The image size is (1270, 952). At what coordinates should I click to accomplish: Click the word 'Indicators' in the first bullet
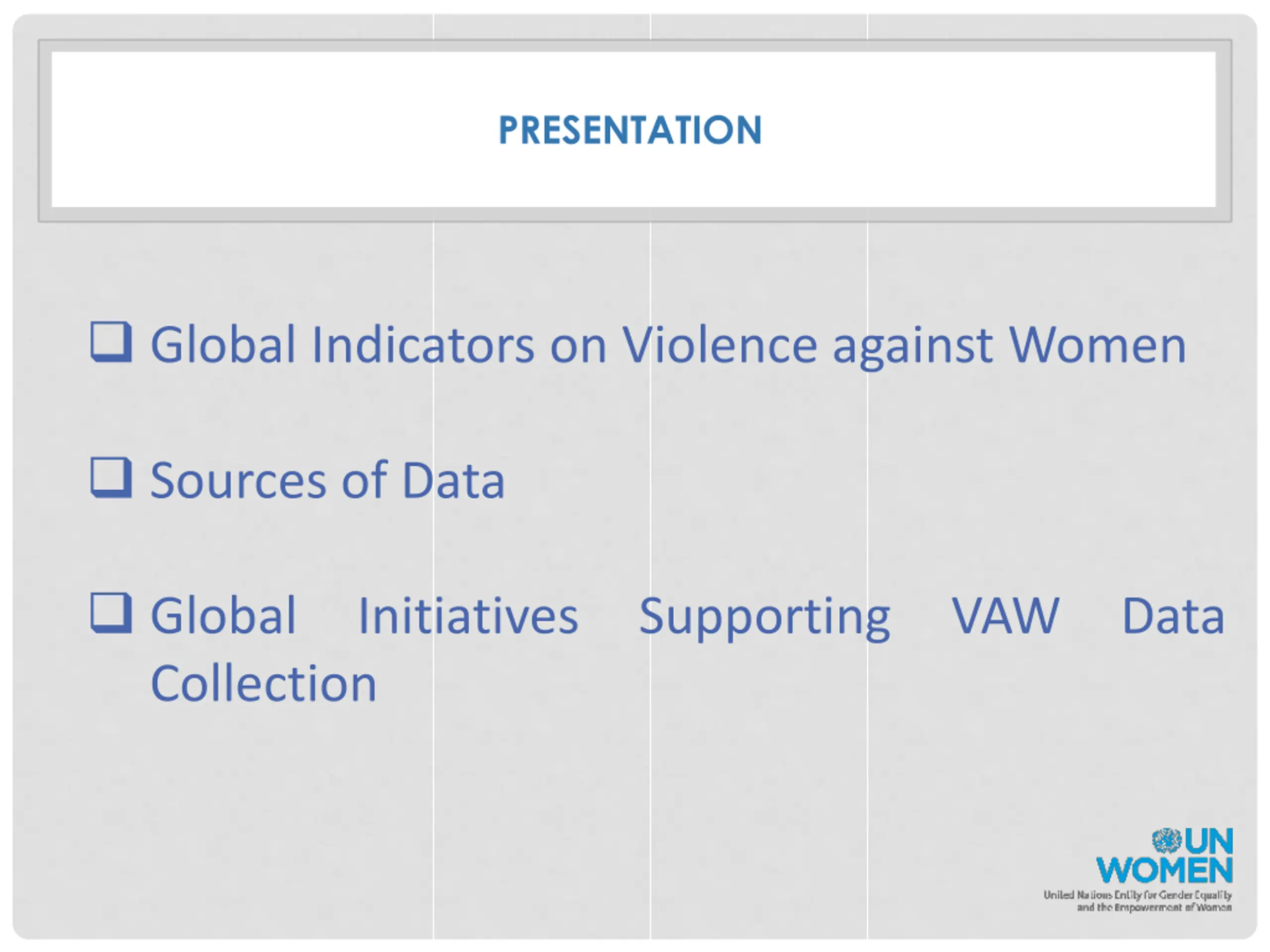423,344
